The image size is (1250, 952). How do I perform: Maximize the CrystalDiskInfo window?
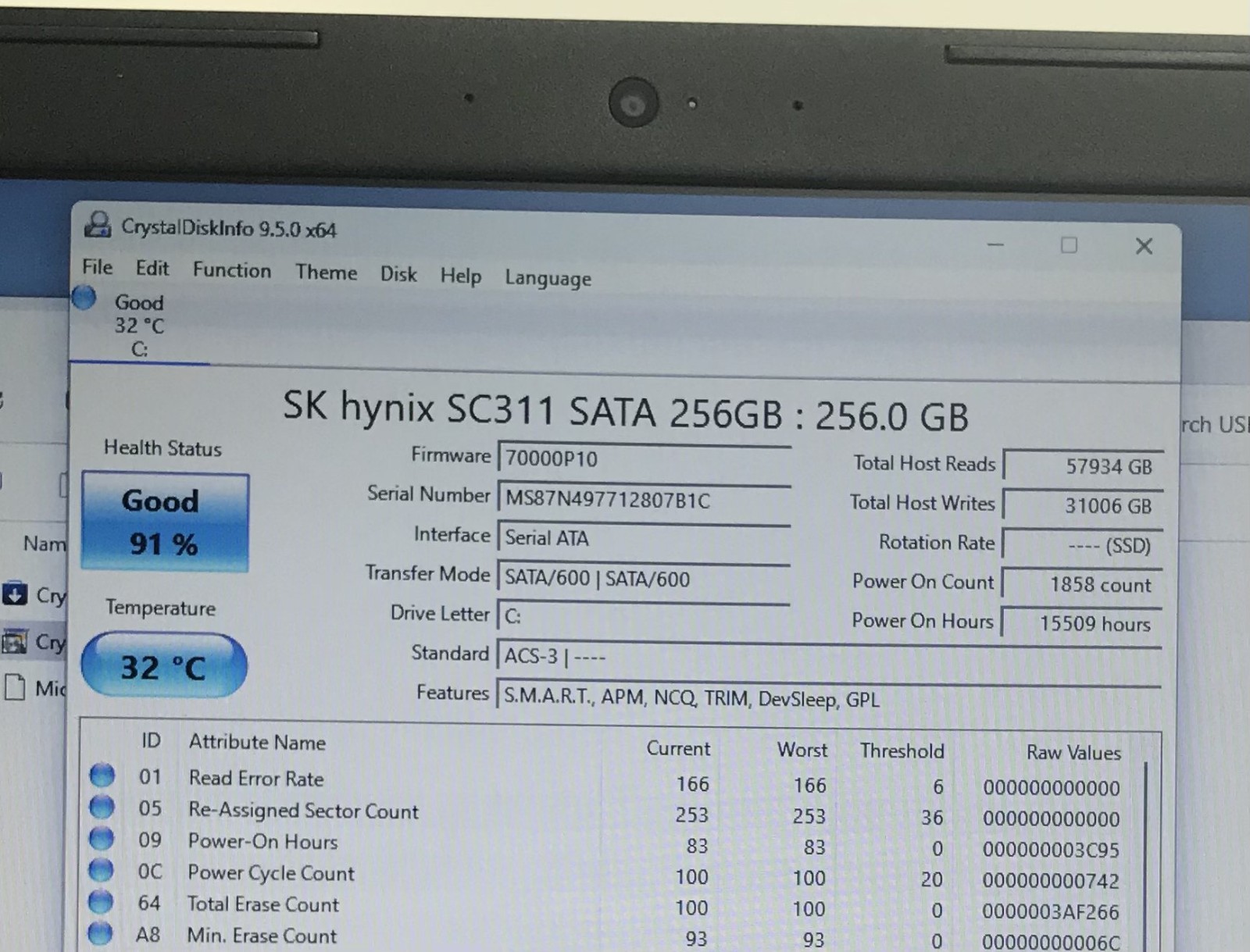(x=1069, y=245)
